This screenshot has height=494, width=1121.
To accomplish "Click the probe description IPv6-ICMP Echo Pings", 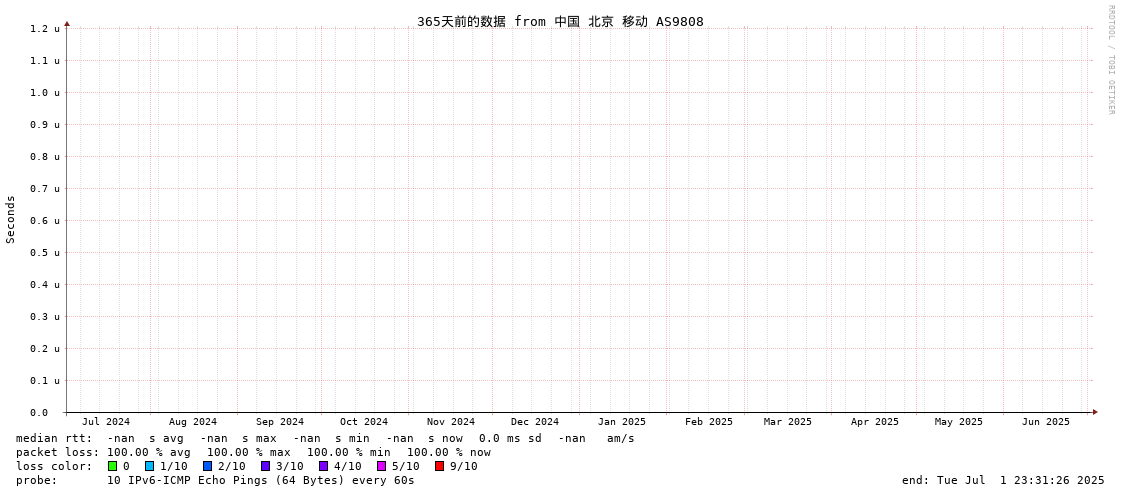I will (x=260, y=480).
